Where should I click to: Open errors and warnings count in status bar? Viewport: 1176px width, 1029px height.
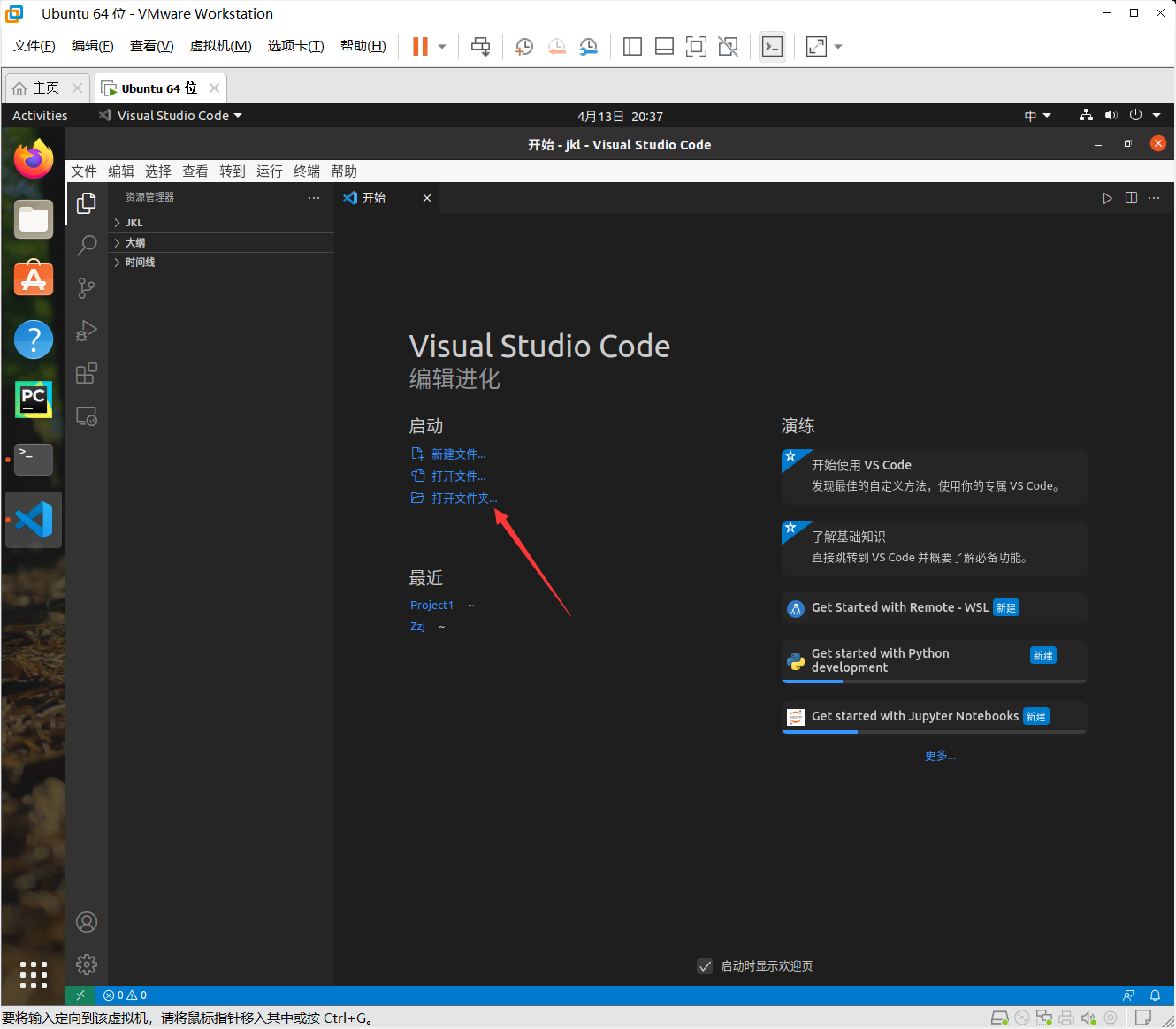125,995
